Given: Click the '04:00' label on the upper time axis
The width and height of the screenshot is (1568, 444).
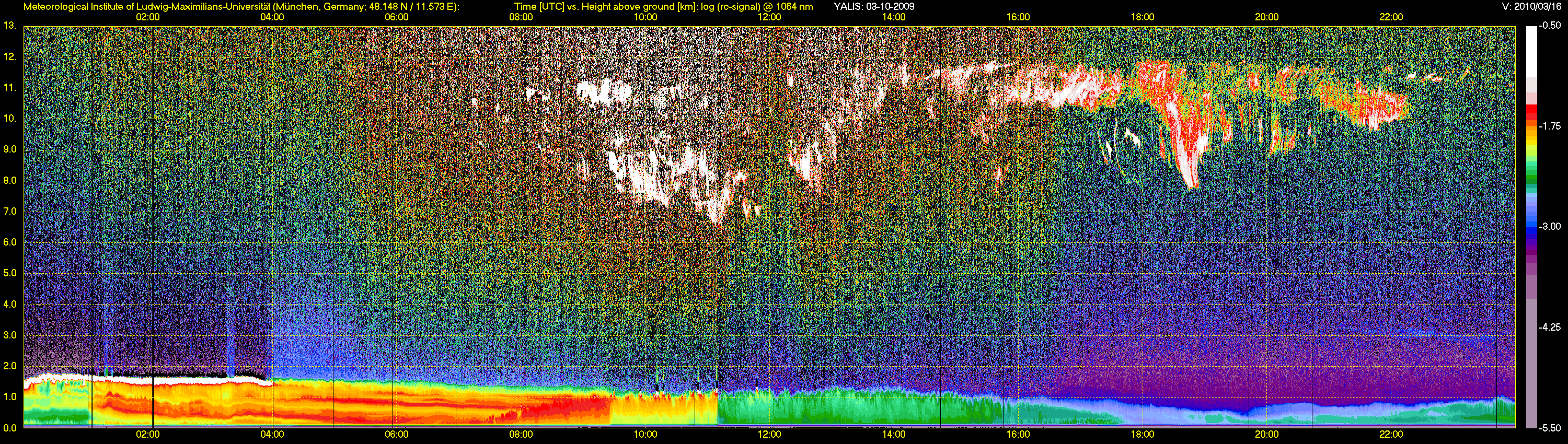Looking at the screenshot, I should tap(271, 17).
